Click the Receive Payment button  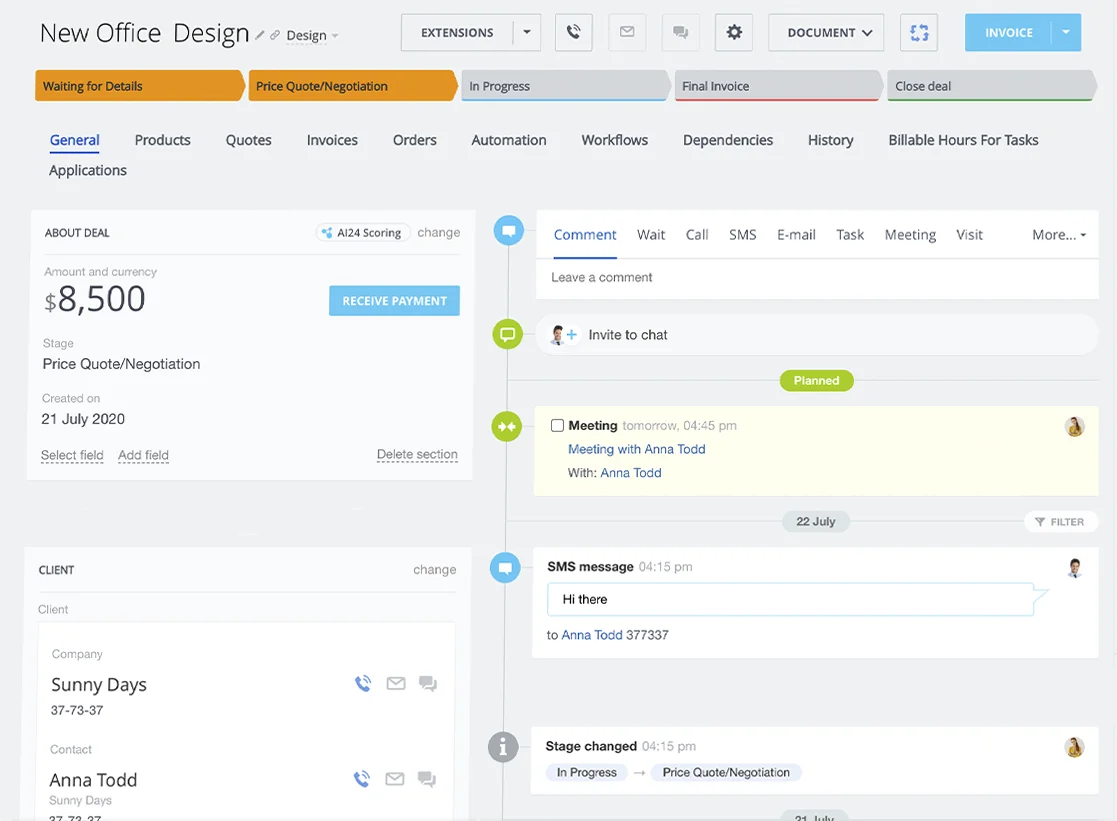click(394, 301)
